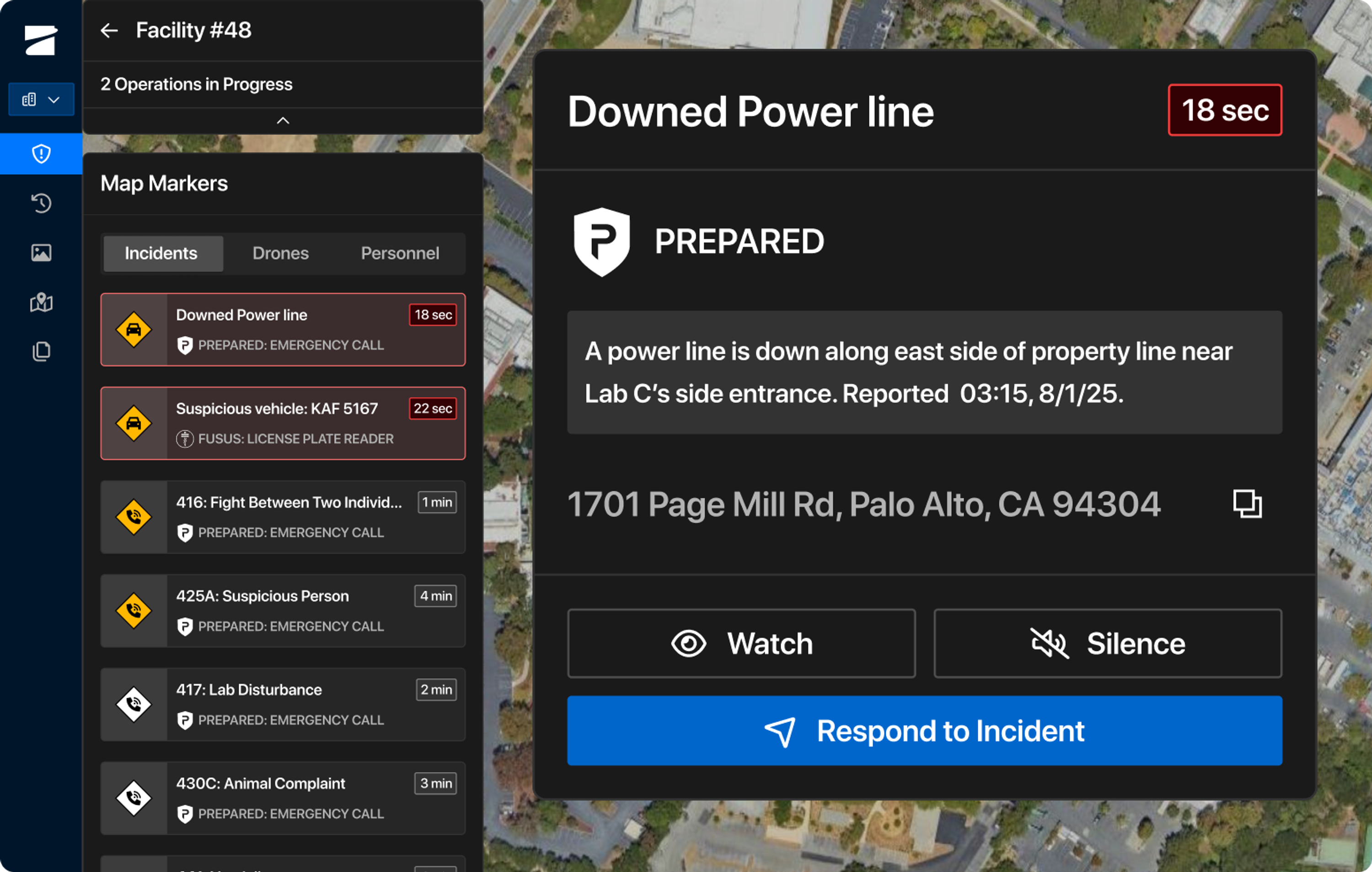
Task: Click the app logo in sidebar
Action: pos(41,40)
